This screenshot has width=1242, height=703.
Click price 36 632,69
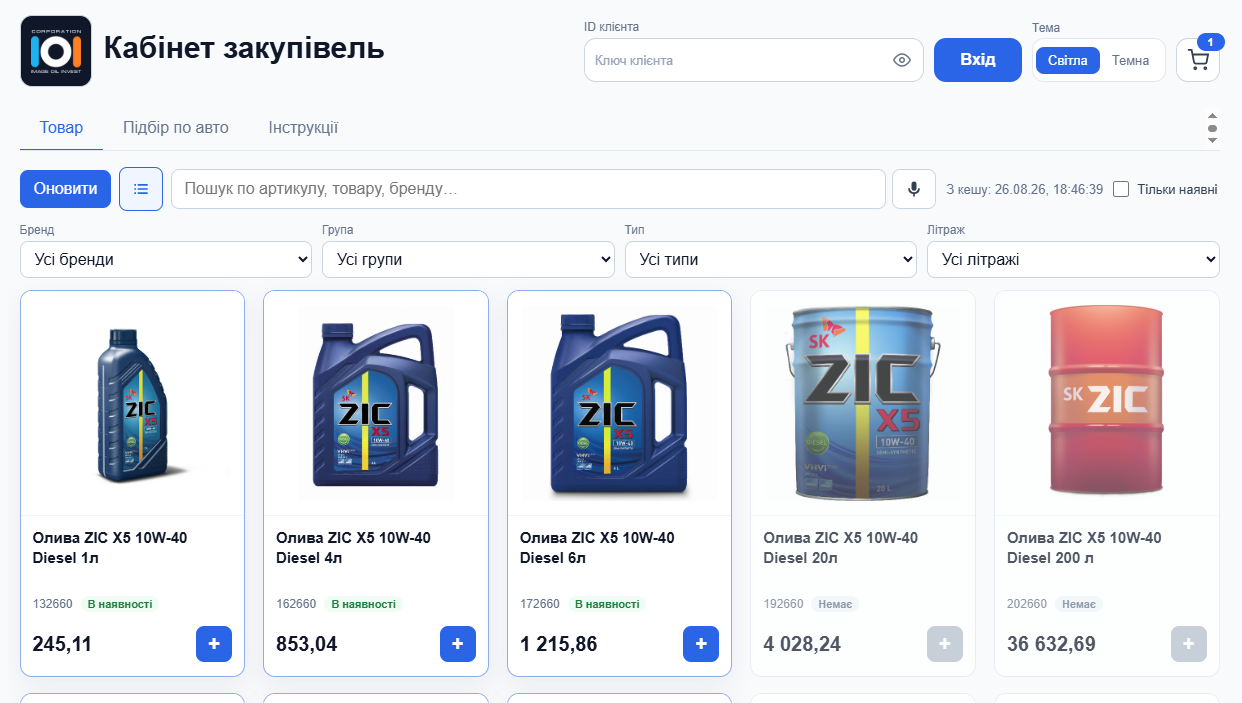tap(1051, 644)
